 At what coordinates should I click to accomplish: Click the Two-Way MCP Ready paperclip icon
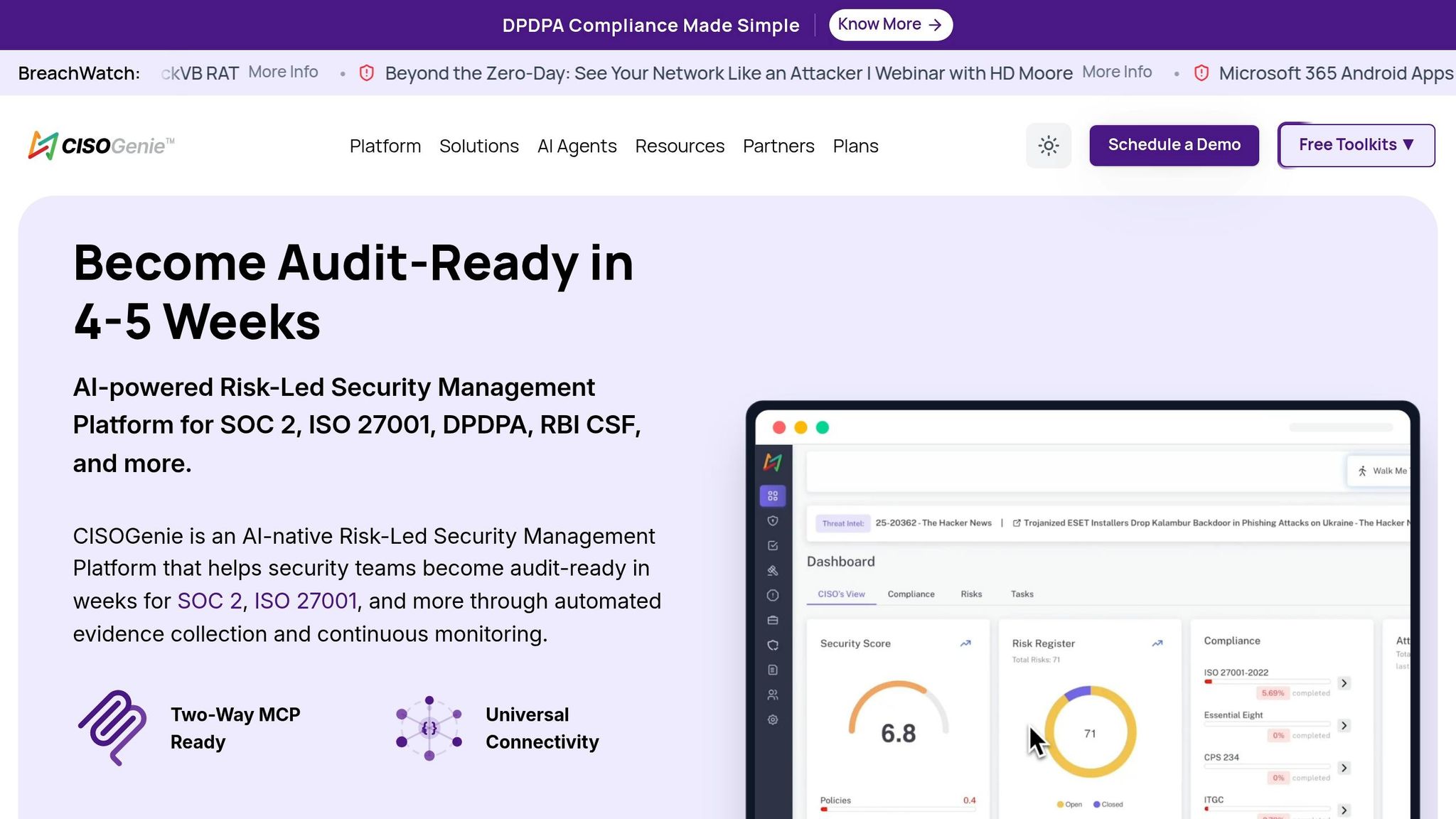click(x=112, y=727)
